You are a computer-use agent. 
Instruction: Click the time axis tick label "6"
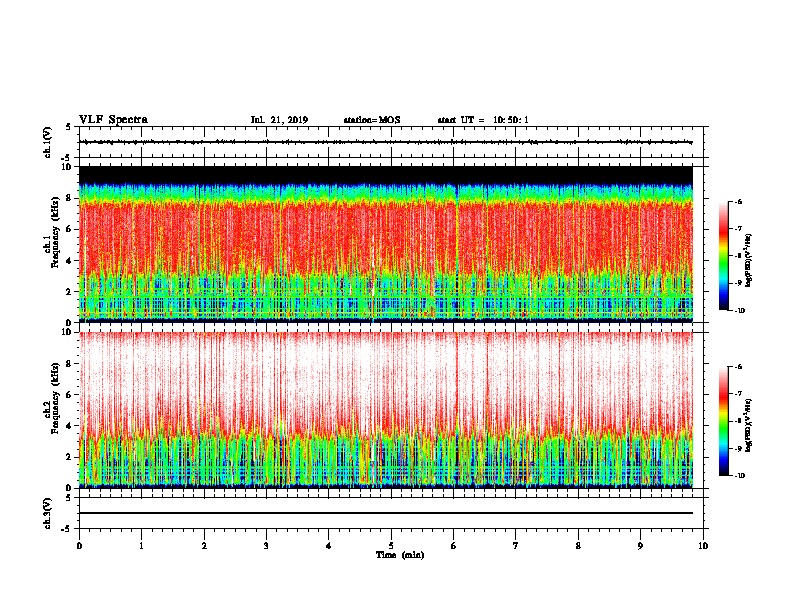click(x=454, y=545)
